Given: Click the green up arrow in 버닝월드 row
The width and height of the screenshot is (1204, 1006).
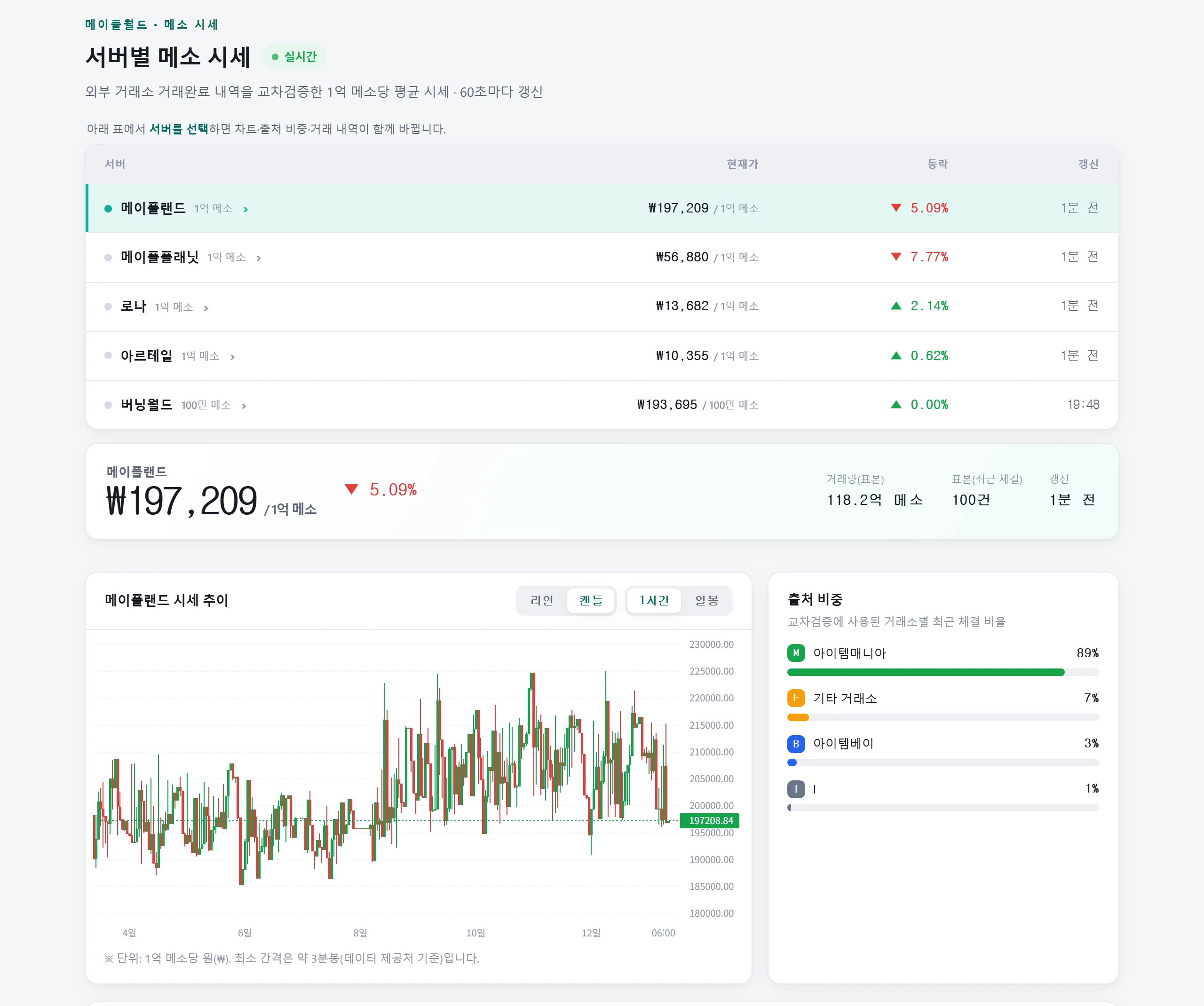Looking at the screenshot, I should pyautogui.click(x=895, y=404).
